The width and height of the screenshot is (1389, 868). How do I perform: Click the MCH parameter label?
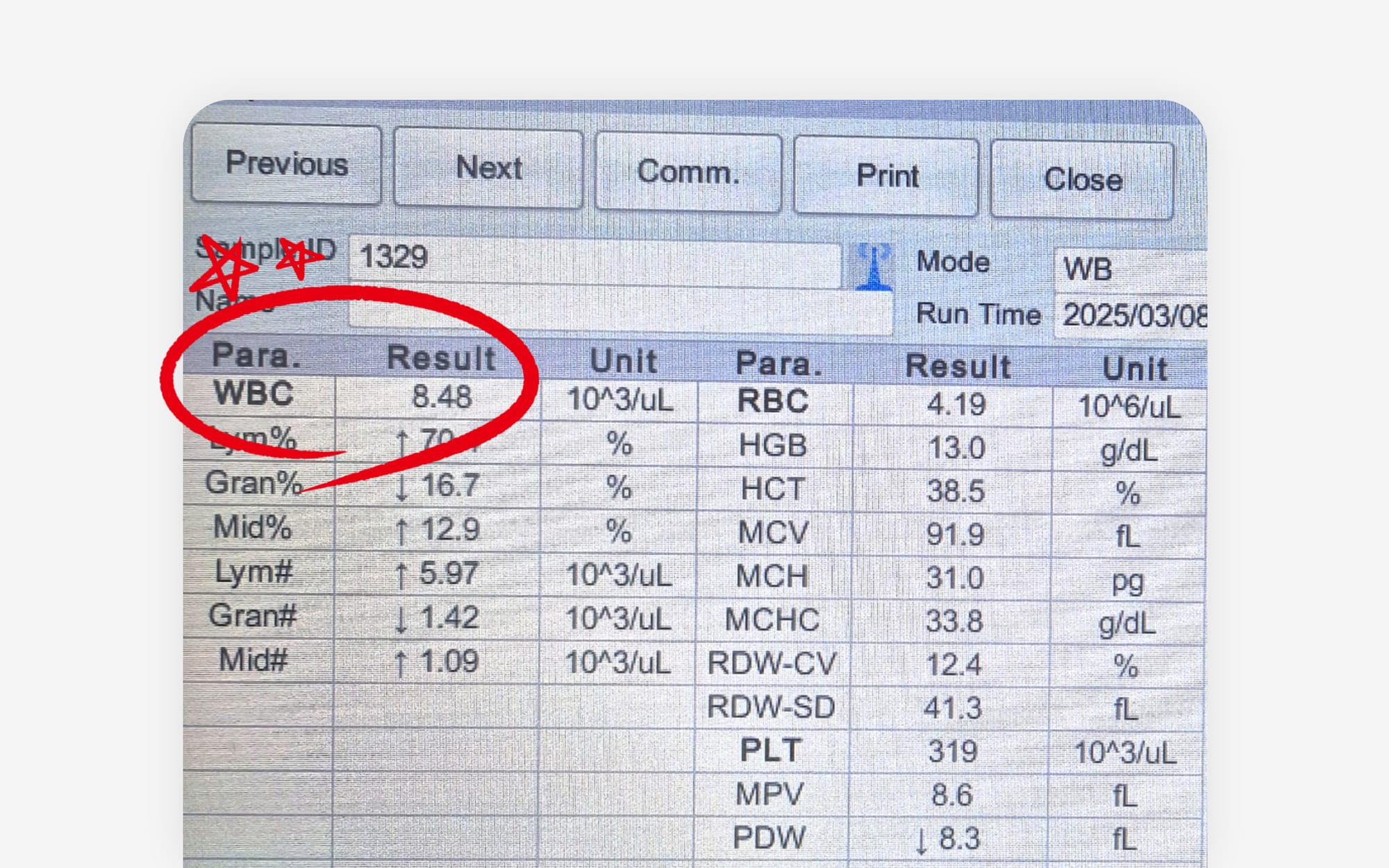772,576
